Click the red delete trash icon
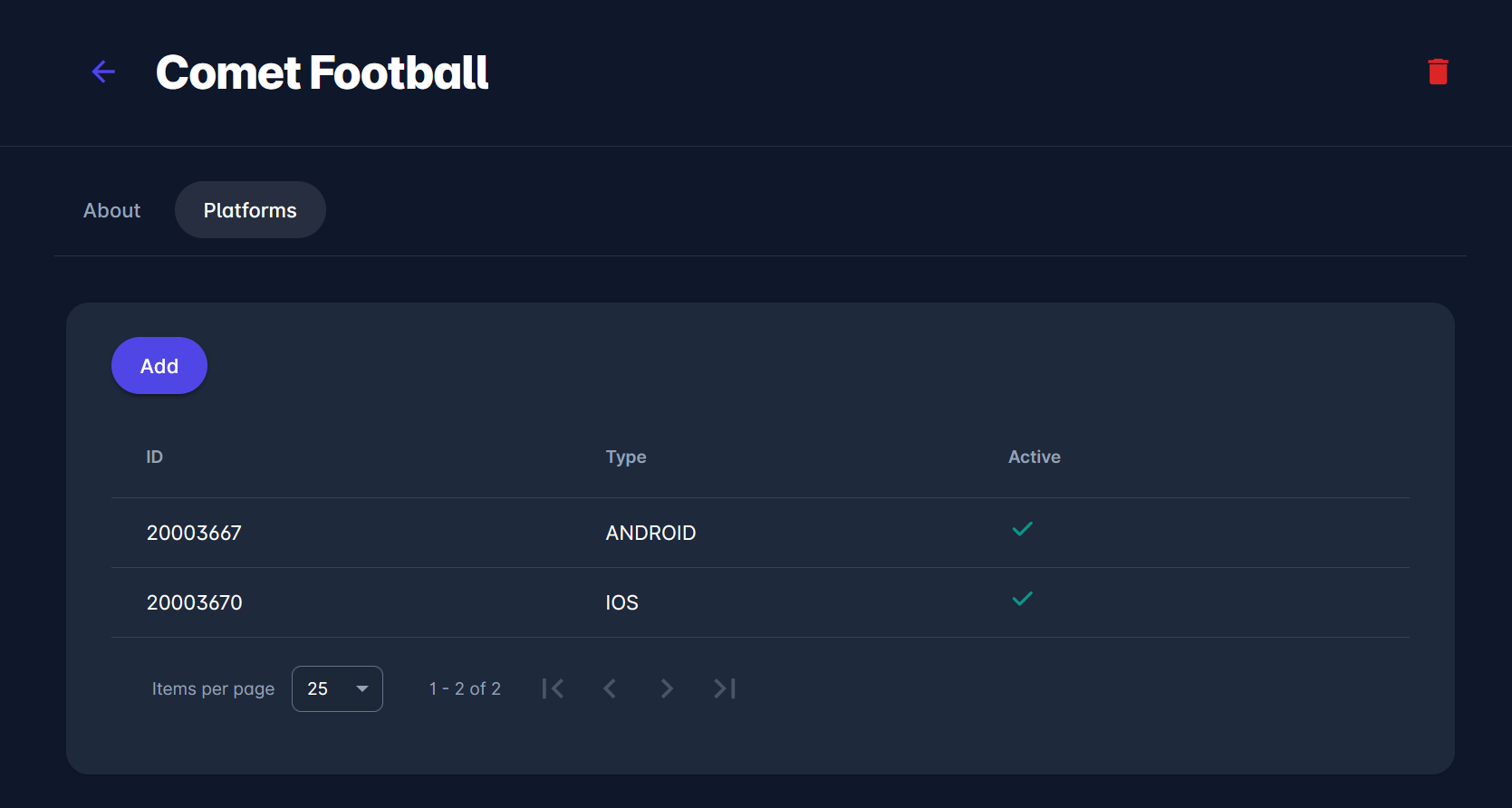 [x=1438, y=72]
